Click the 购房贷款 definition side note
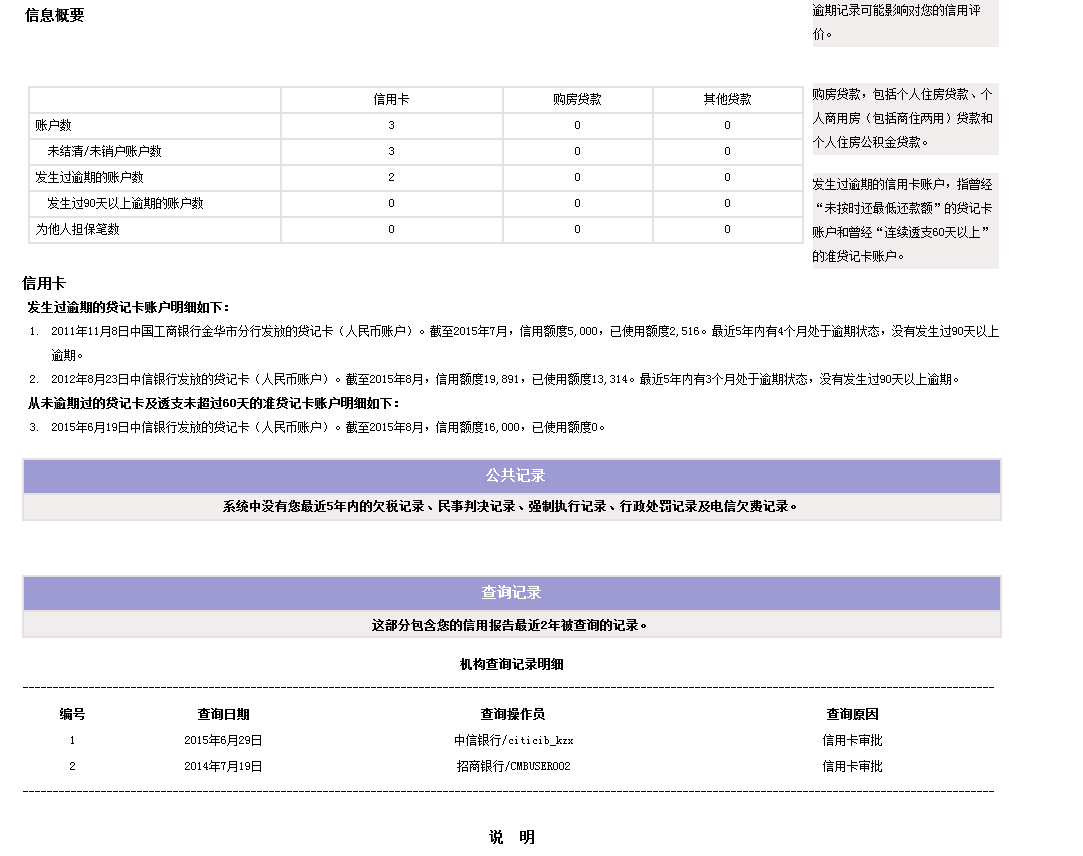The width and height of the screenshot is (1083, 856). (x=905, y=118)
